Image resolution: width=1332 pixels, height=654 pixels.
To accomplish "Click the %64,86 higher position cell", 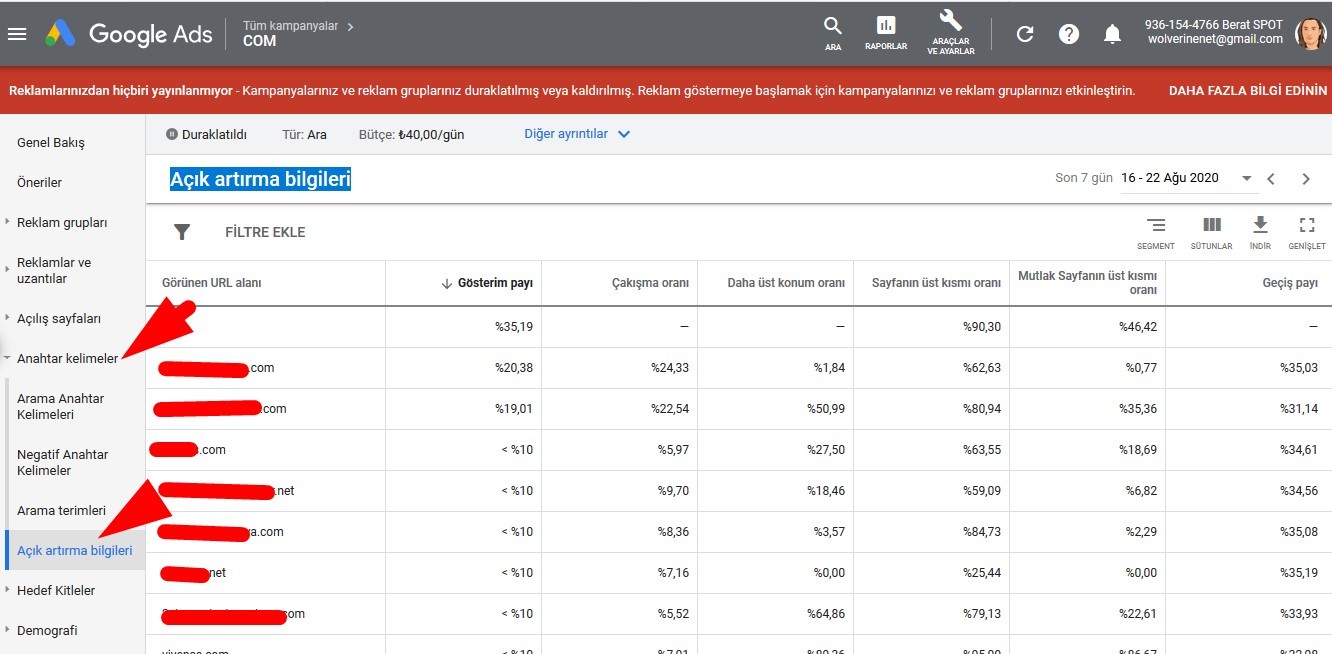I will coord(826,613).
